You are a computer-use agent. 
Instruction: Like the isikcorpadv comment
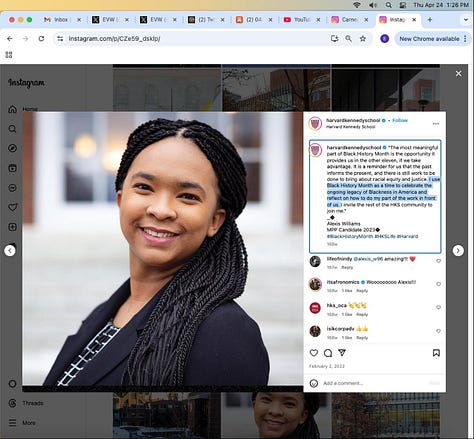[x=438, y=331]
